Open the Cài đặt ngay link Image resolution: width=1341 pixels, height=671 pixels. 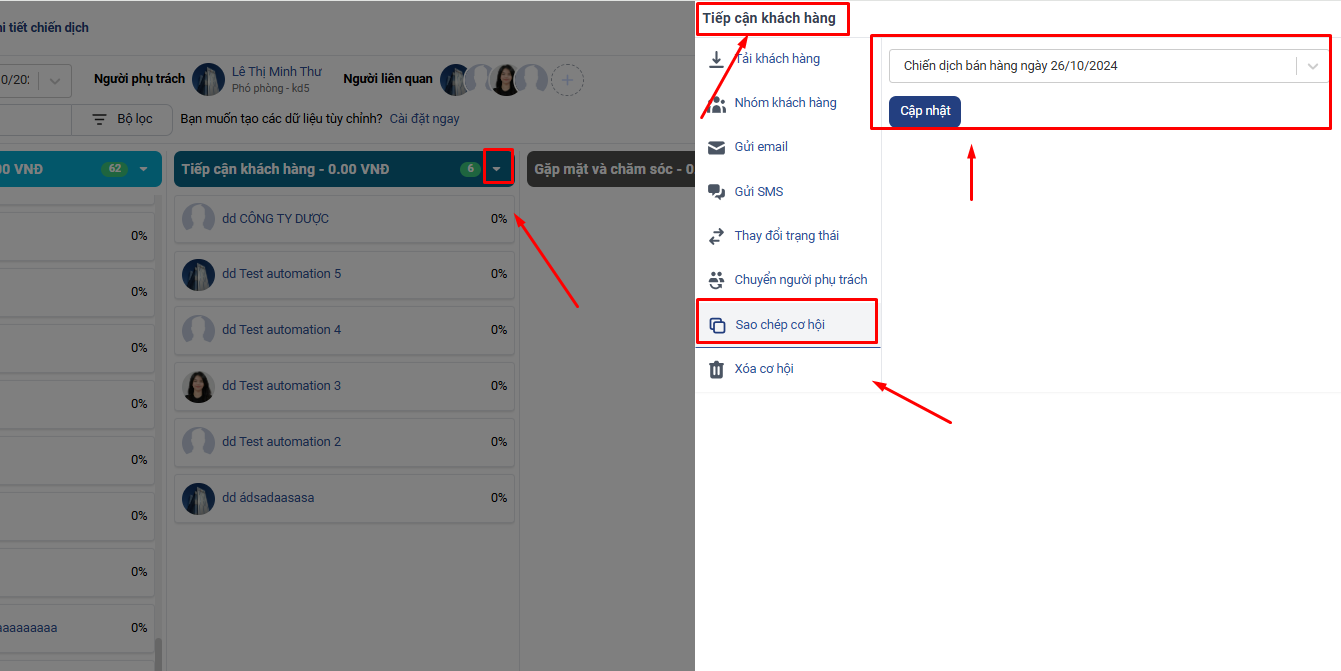(x=424, y=119)
